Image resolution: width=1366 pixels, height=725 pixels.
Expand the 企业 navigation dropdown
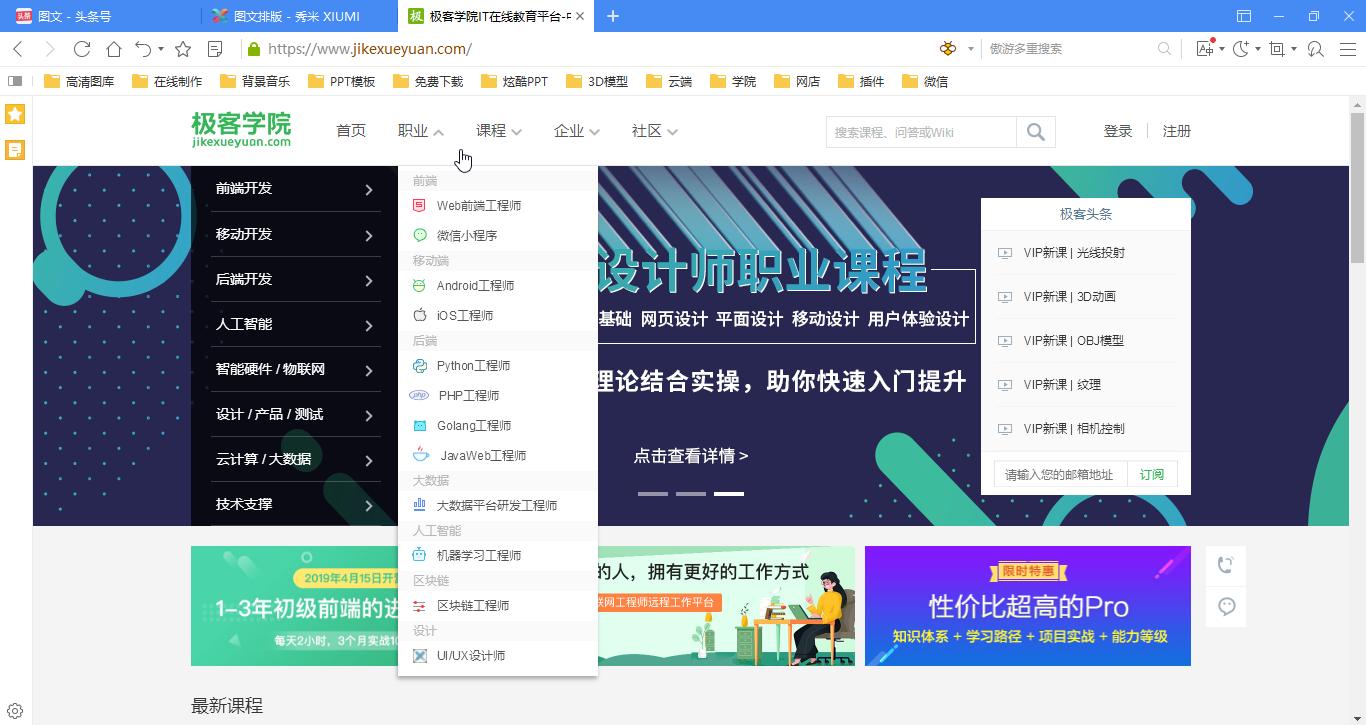point(577,131)
